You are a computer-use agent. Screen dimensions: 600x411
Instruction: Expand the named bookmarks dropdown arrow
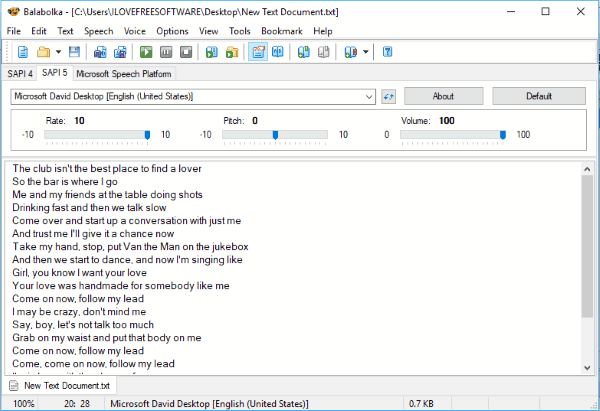click(365, 52)
